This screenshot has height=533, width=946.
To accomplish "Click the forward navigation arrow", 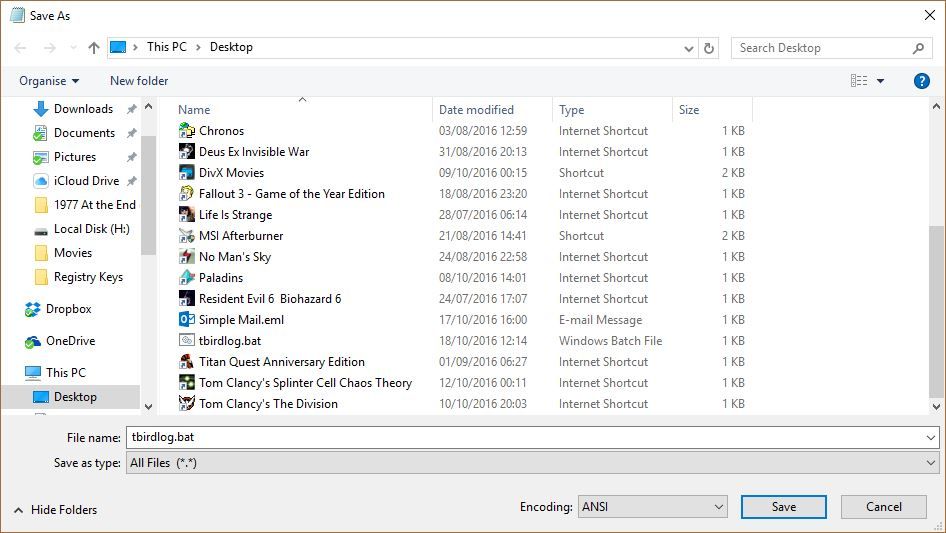I will [x=49, y=47].
